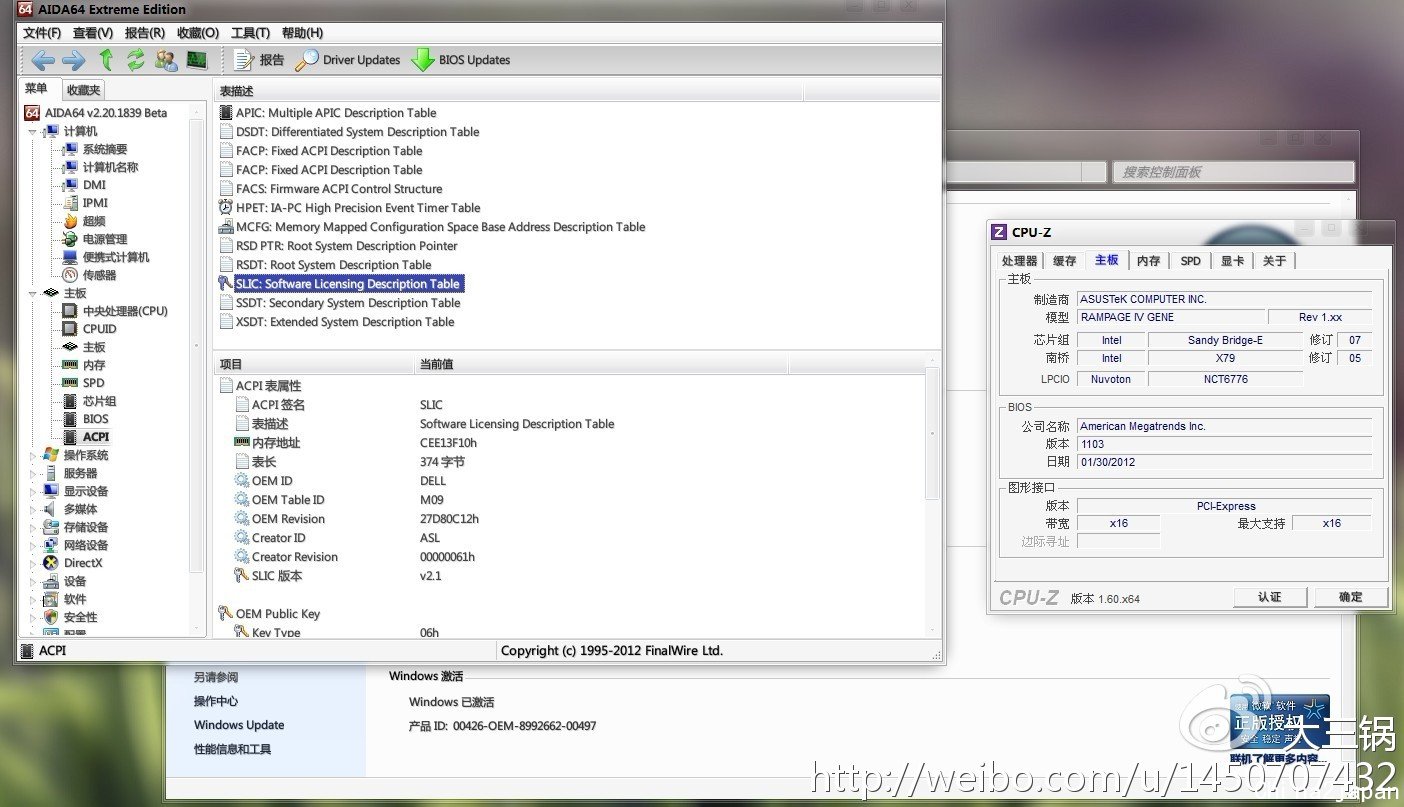Screen dimensions: 1404x807
Task: Select FACS: Firmware ACPI Control Structure row
Action: point(338,189)
